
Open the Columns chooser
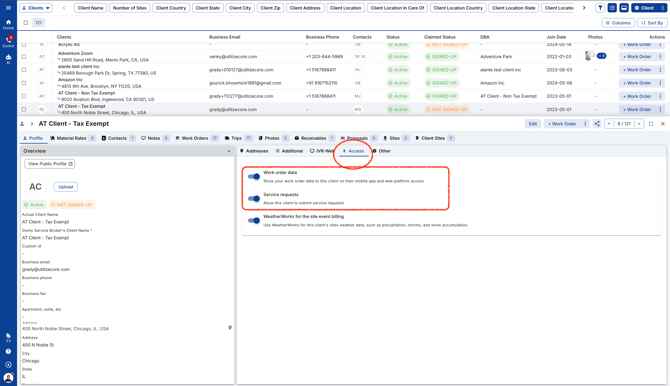tap(618, 23)
